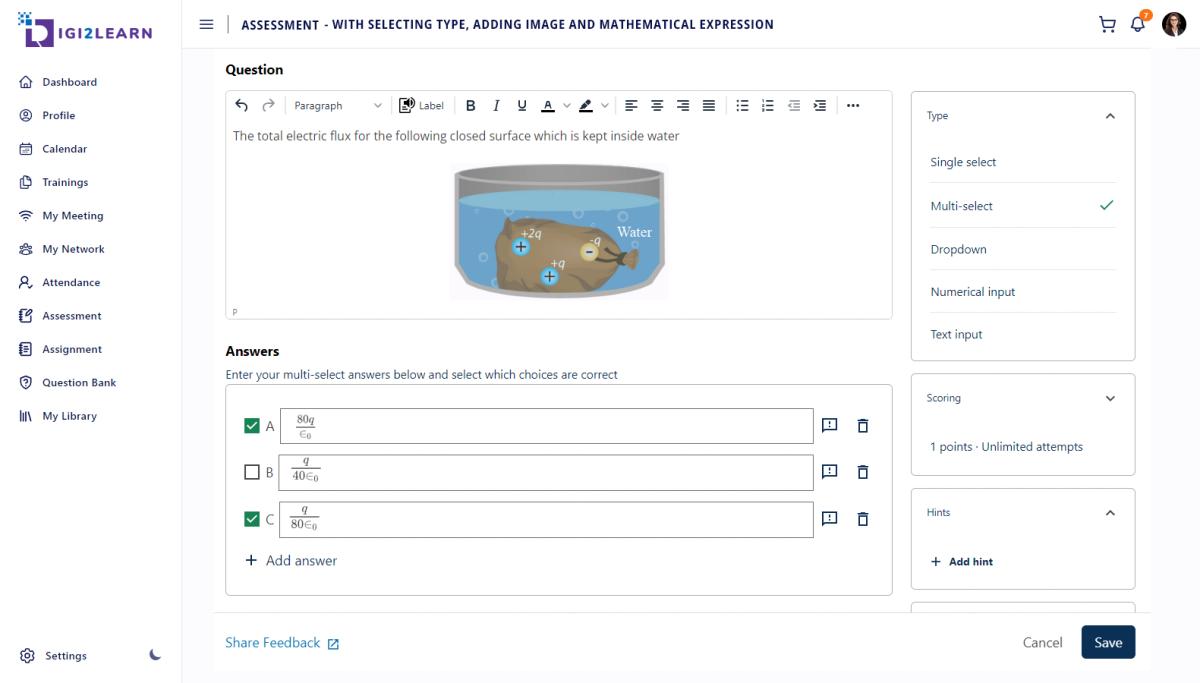Choose Single select question type
Image resolution: width=1200 pixels, height=683 pixels.
pos(1022,162)
